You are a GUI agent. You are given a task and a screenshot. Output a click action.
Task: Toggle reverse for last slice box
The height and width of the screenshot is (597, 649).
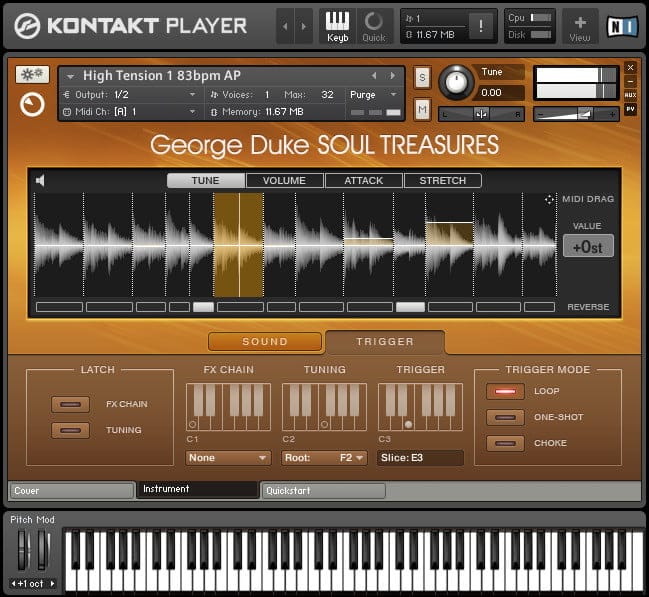539,307
